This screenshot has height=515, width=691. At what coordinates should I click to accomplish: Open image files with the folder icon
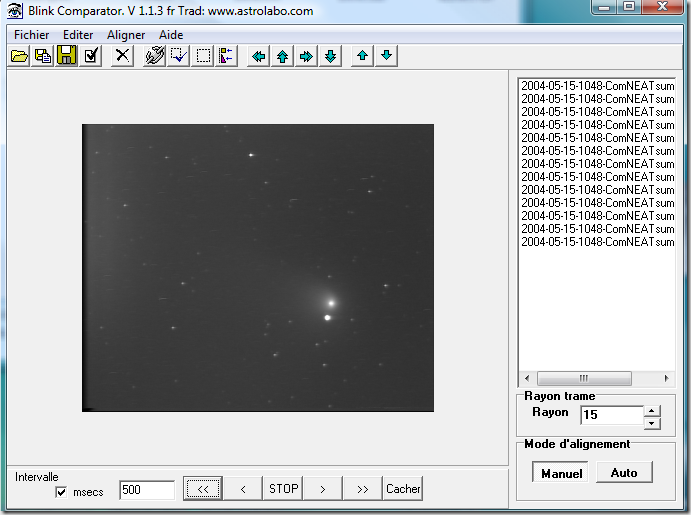click(x=19, y=56)
